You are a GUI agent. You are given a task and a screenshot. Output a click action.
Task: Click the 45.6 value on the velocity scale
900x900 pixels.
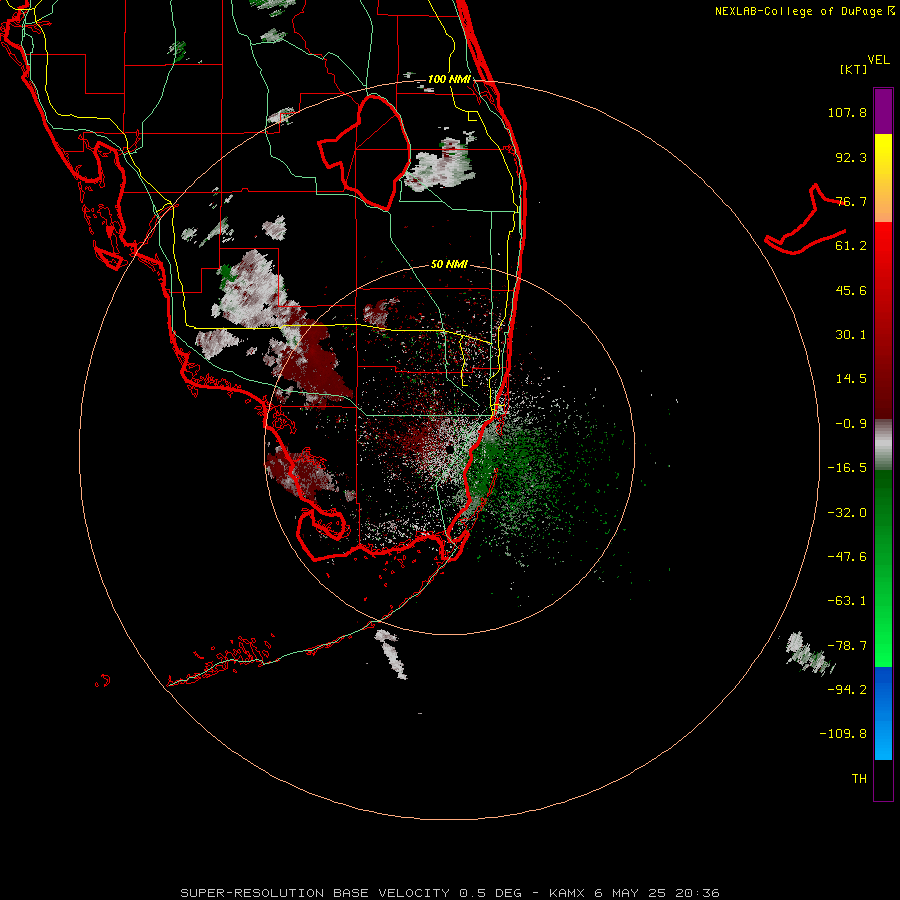[x=851, y=290]
